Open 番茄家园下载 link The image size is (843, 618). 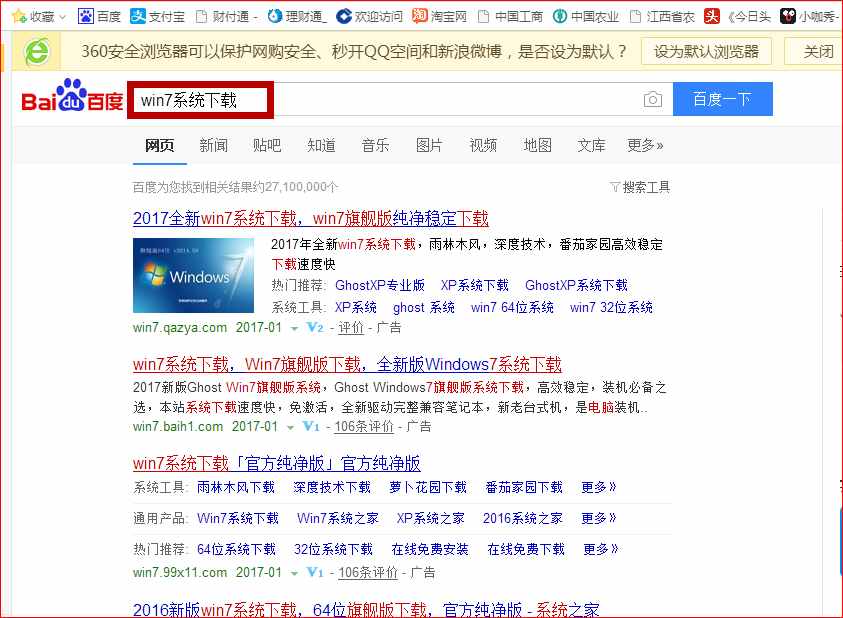point(524,487)
